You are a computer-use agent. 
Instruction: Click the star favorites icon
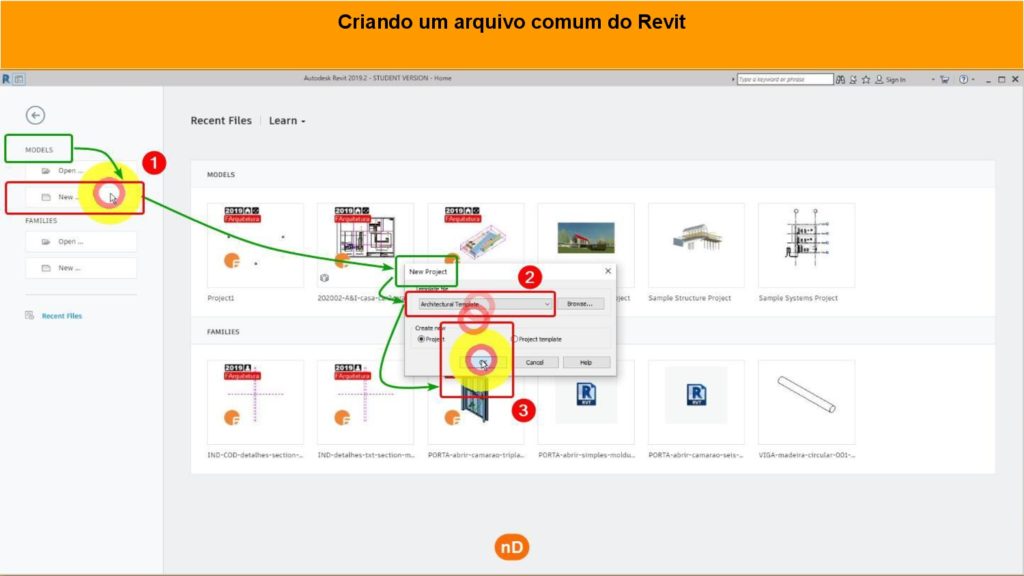pyautogui.click(x=865, y=79)
